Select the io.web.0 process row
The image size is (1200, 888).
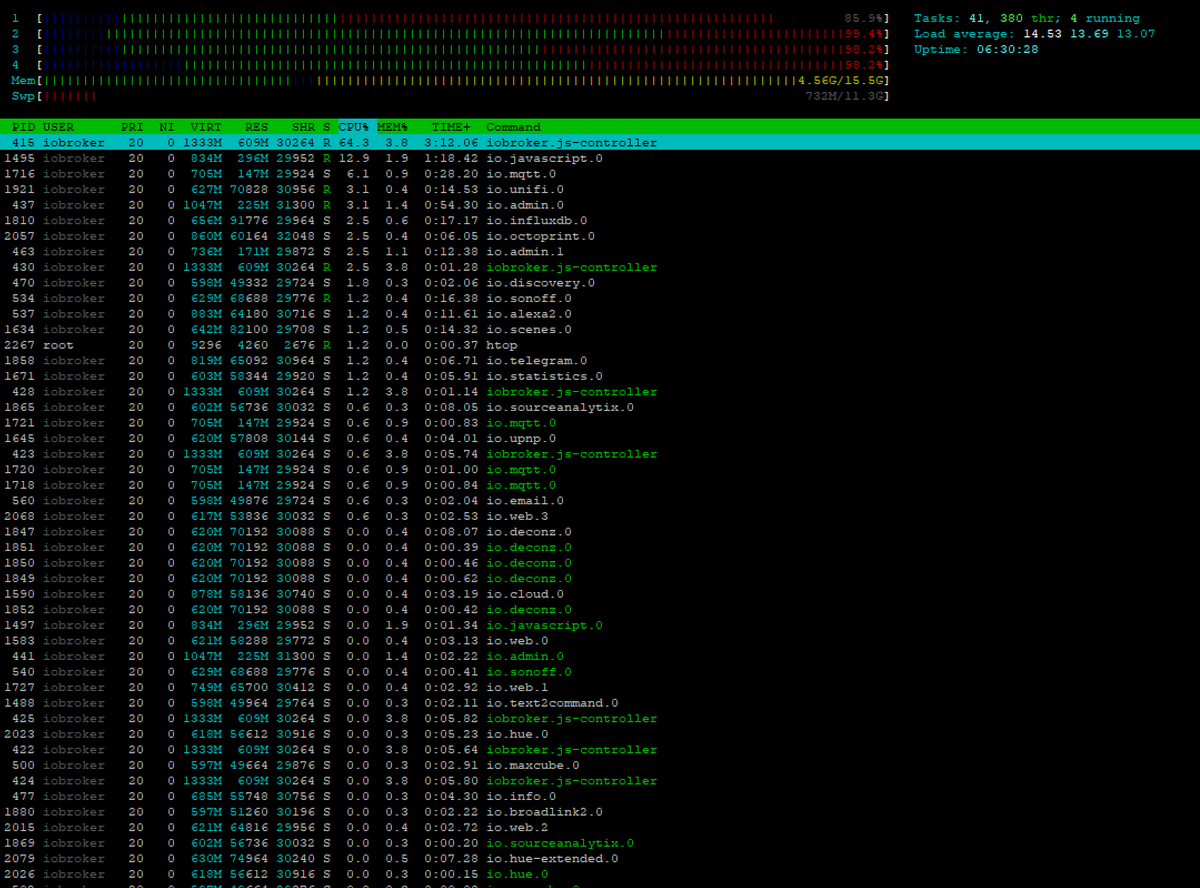coord(600,640)
